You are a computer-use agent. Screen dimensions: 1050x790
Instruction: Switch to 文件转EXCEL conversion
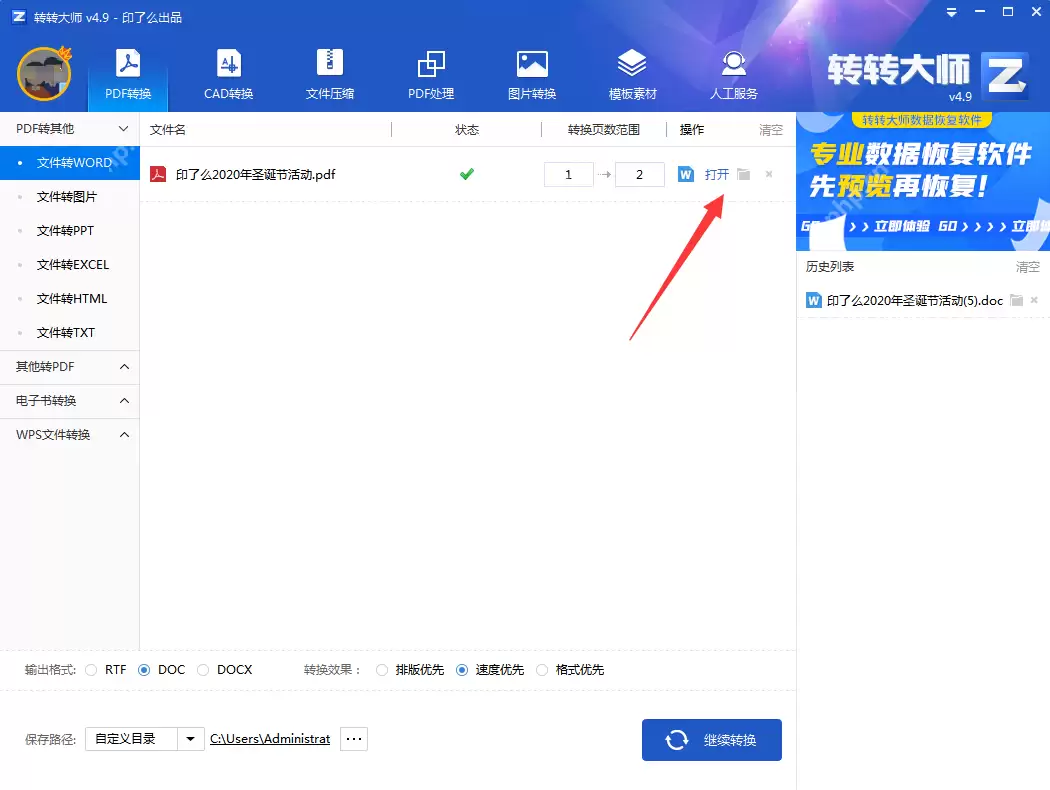point(70,264)
